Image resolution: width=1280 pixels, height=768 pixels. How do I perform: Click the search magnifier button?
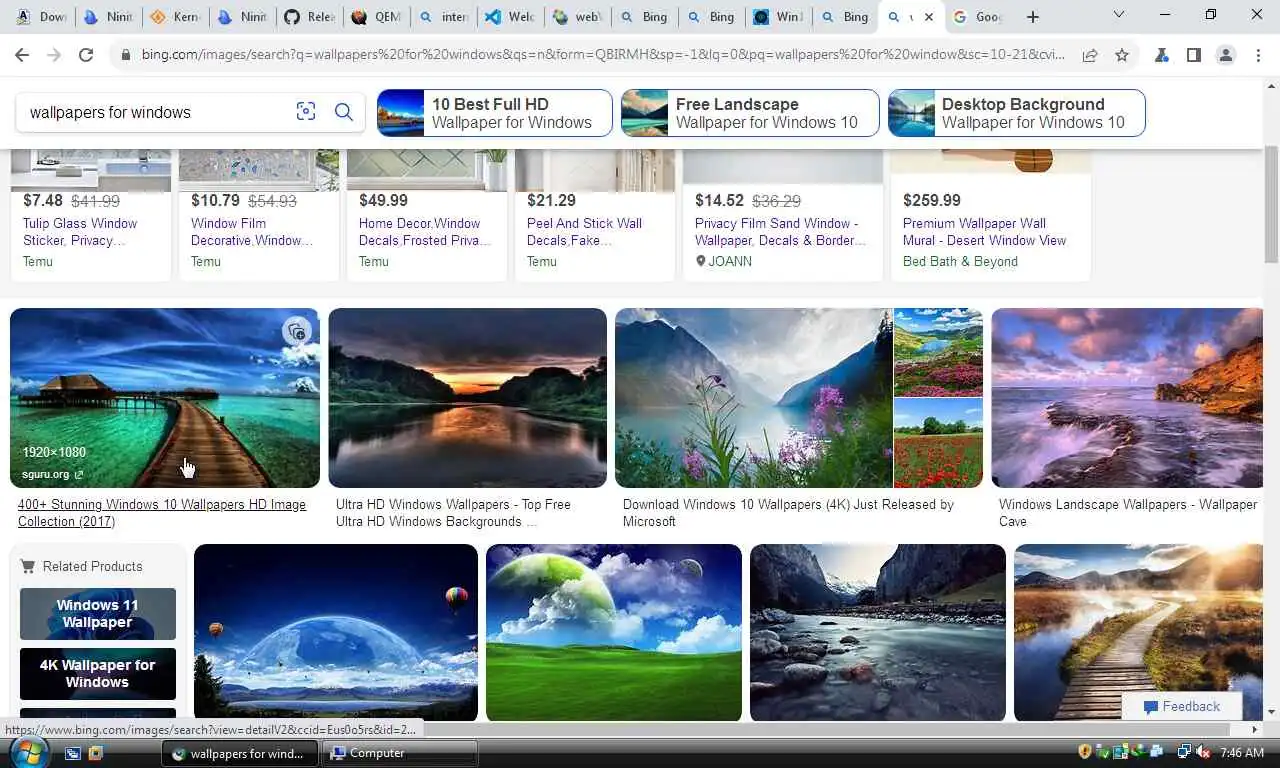[344, 112]
